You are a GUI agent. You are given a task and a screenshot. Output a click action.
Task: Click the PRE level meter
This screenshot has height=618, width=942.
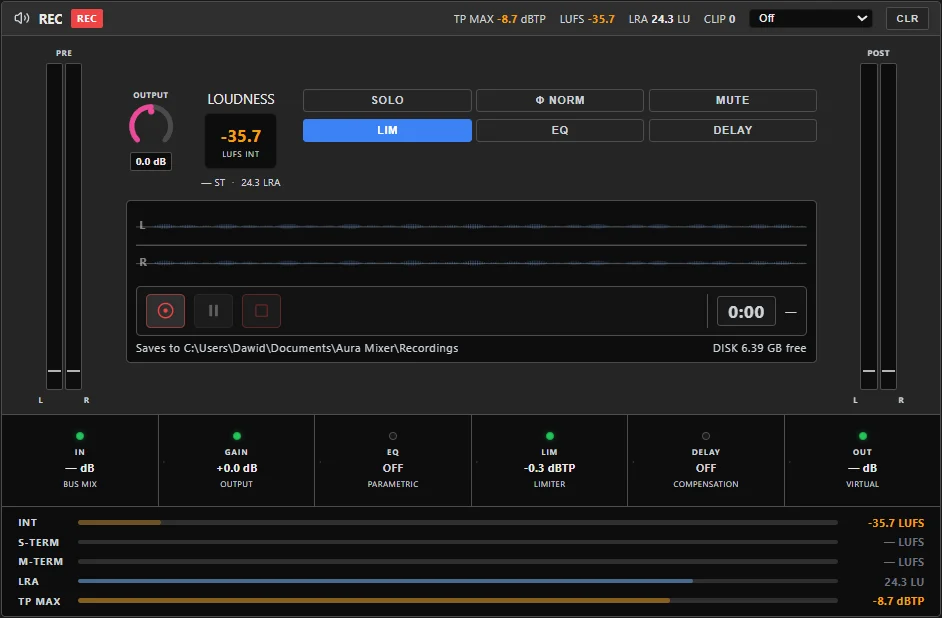click(x=64, y=226)
